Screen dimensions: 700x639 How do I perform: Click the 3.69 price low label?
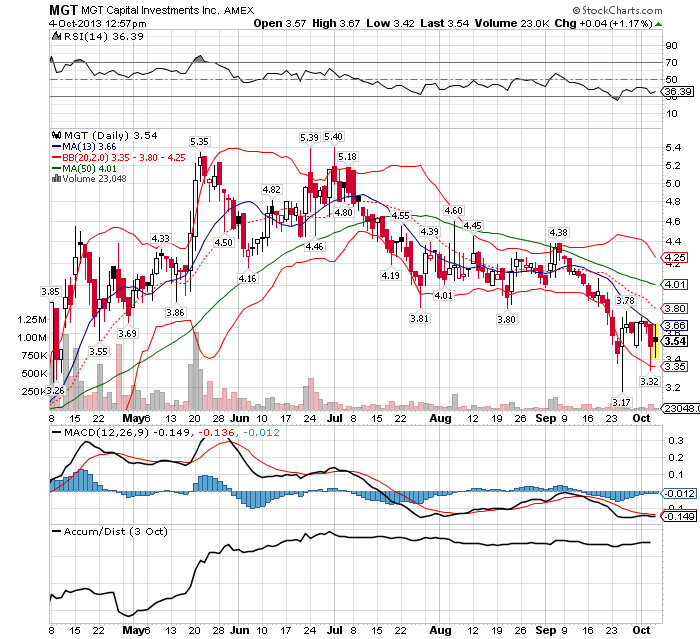point(127,333)
